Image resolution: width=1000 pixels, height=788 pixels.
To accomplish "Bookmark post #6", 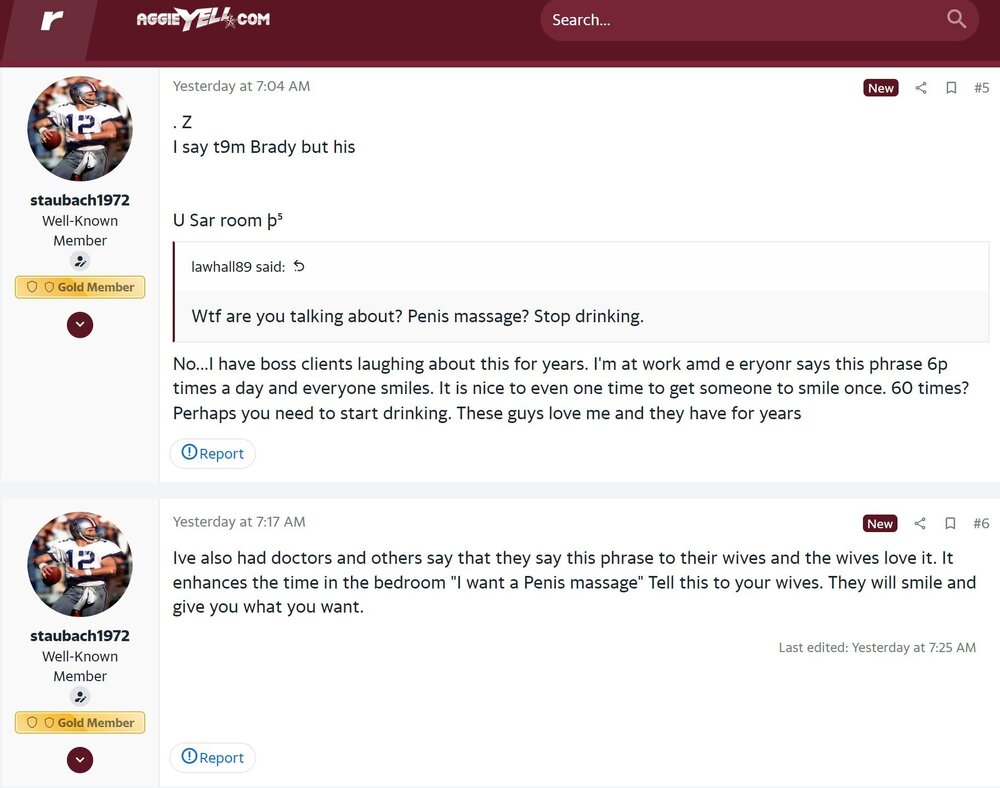I will click(x=951, y=523).
